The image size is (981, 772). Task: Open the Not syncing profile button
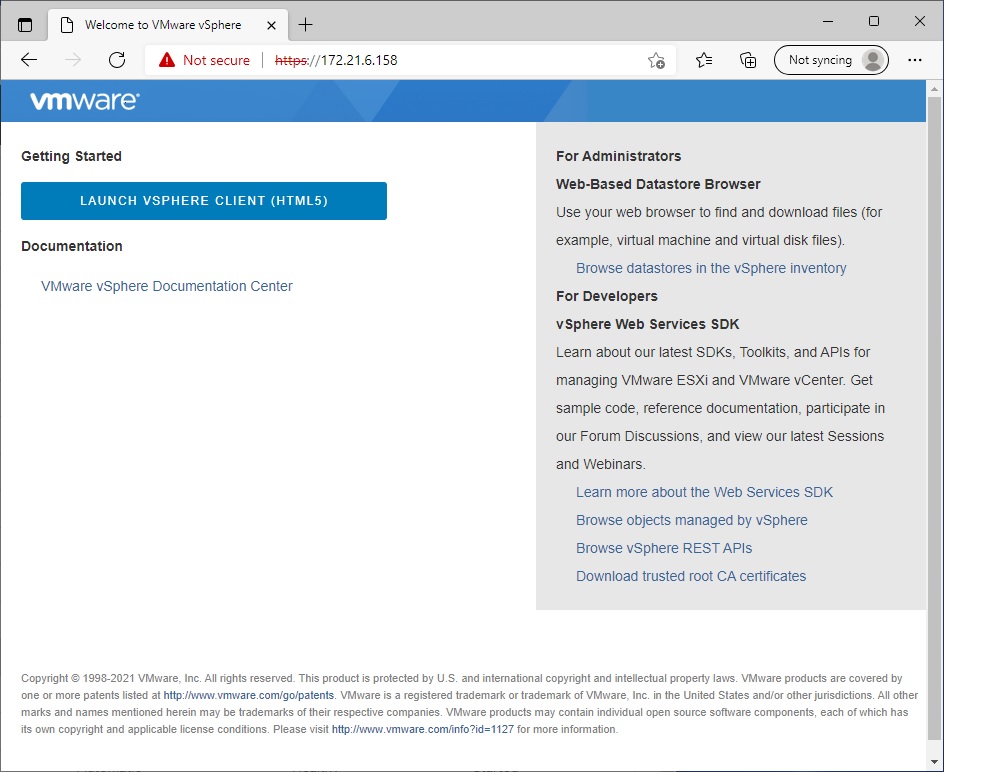(x=831, y=60)
